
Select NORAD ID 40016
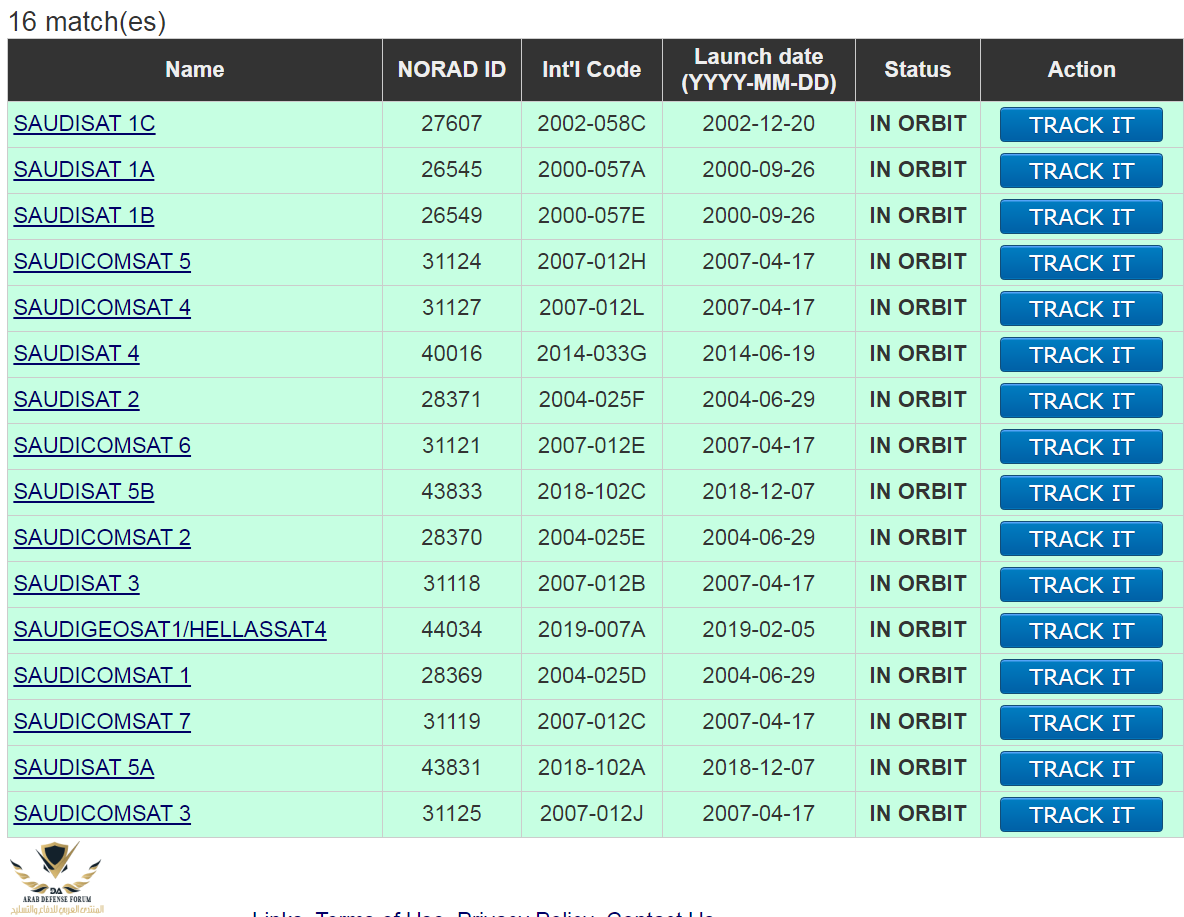point(452,354)
